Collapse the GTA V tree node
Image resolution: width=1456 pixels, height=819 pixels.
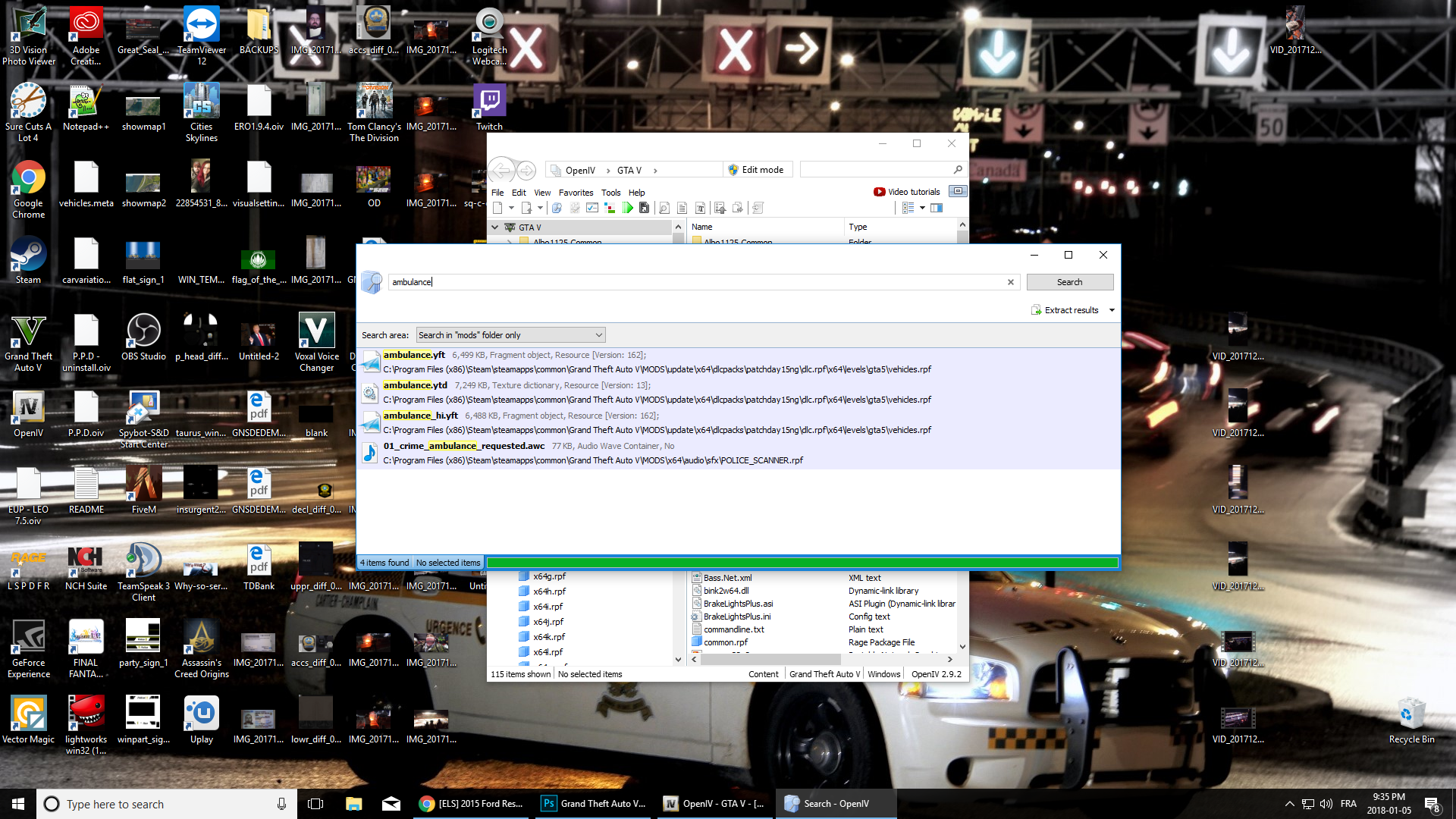click(x=495, y=227)
